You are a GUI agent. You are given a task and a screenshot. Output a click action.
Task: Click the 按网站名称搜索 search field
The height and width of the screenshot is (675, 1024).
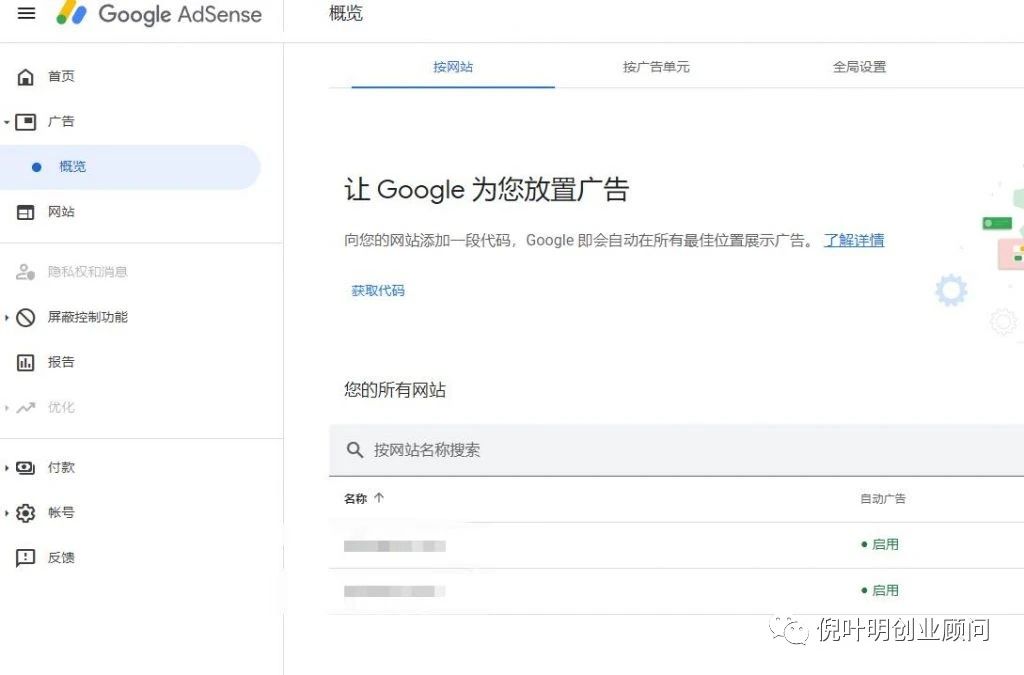pos(600,450)
